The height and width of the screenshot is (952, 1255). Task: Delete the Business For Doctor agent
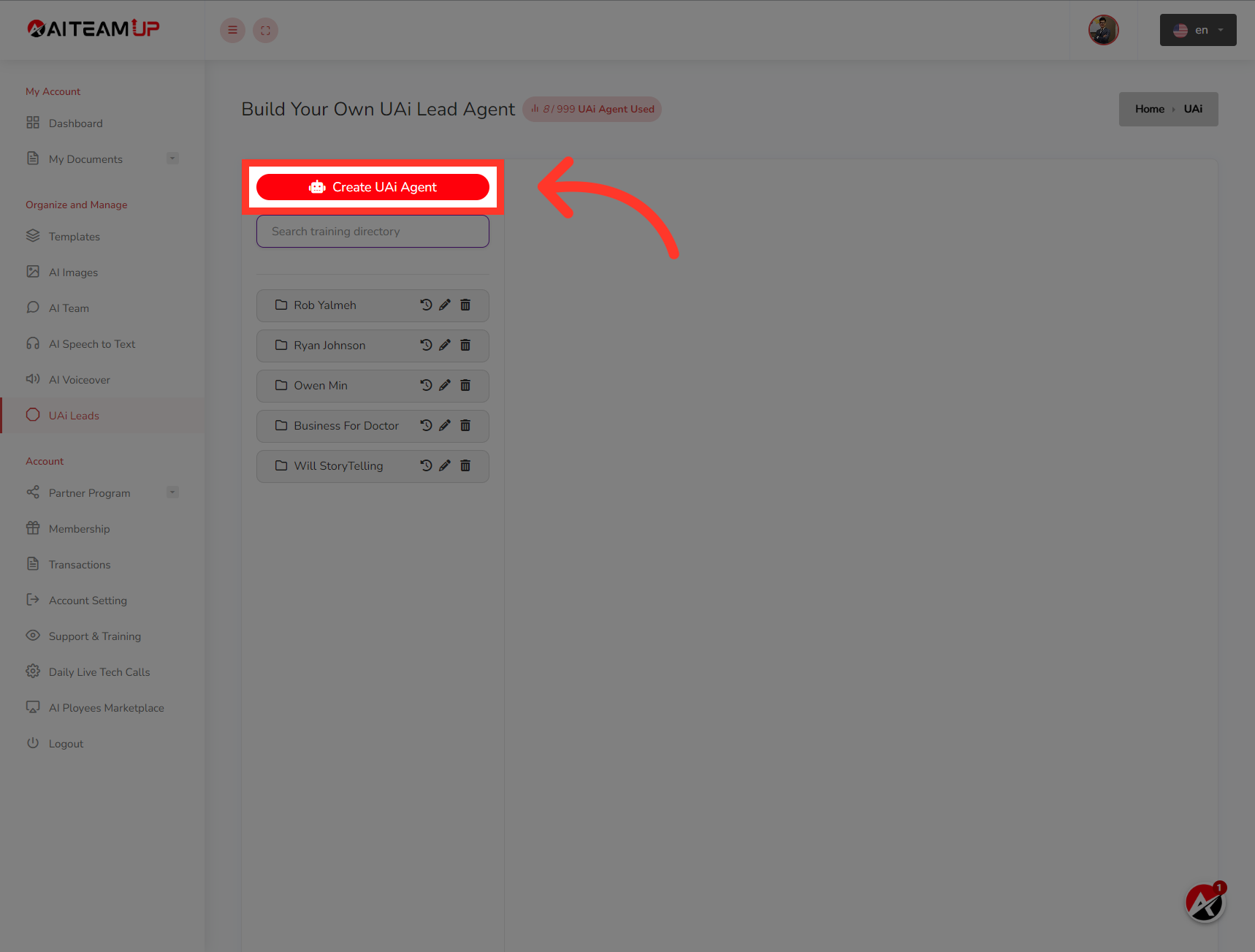click(x=465, y=425)
